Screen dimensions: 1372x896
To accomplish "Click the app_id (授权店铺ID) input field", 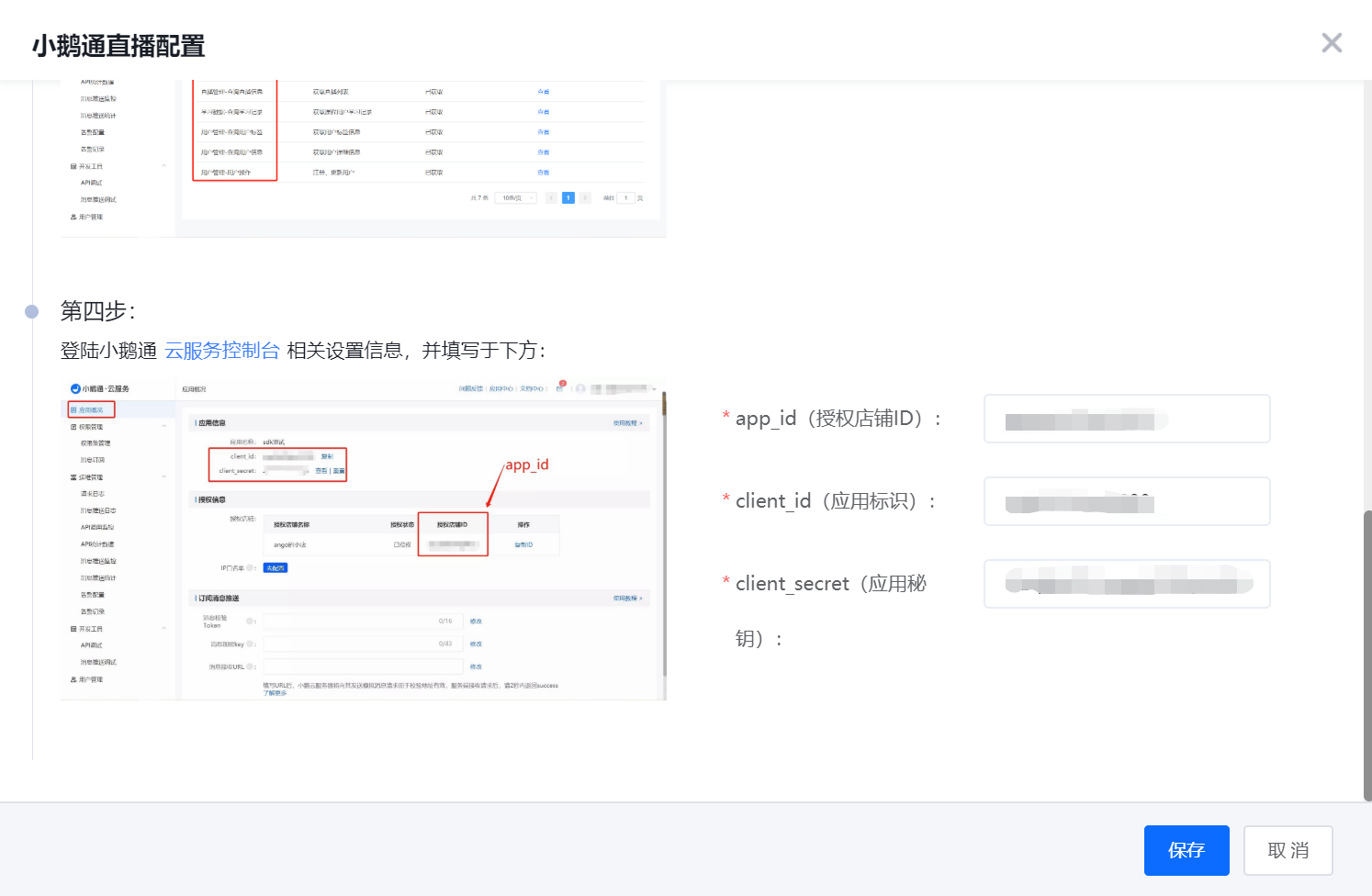I will pyautogui.click(x=1127, y=419).
